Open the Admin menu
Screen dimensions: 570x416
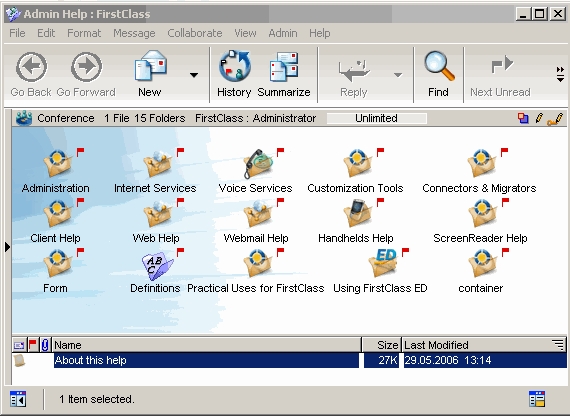(283, 33)
